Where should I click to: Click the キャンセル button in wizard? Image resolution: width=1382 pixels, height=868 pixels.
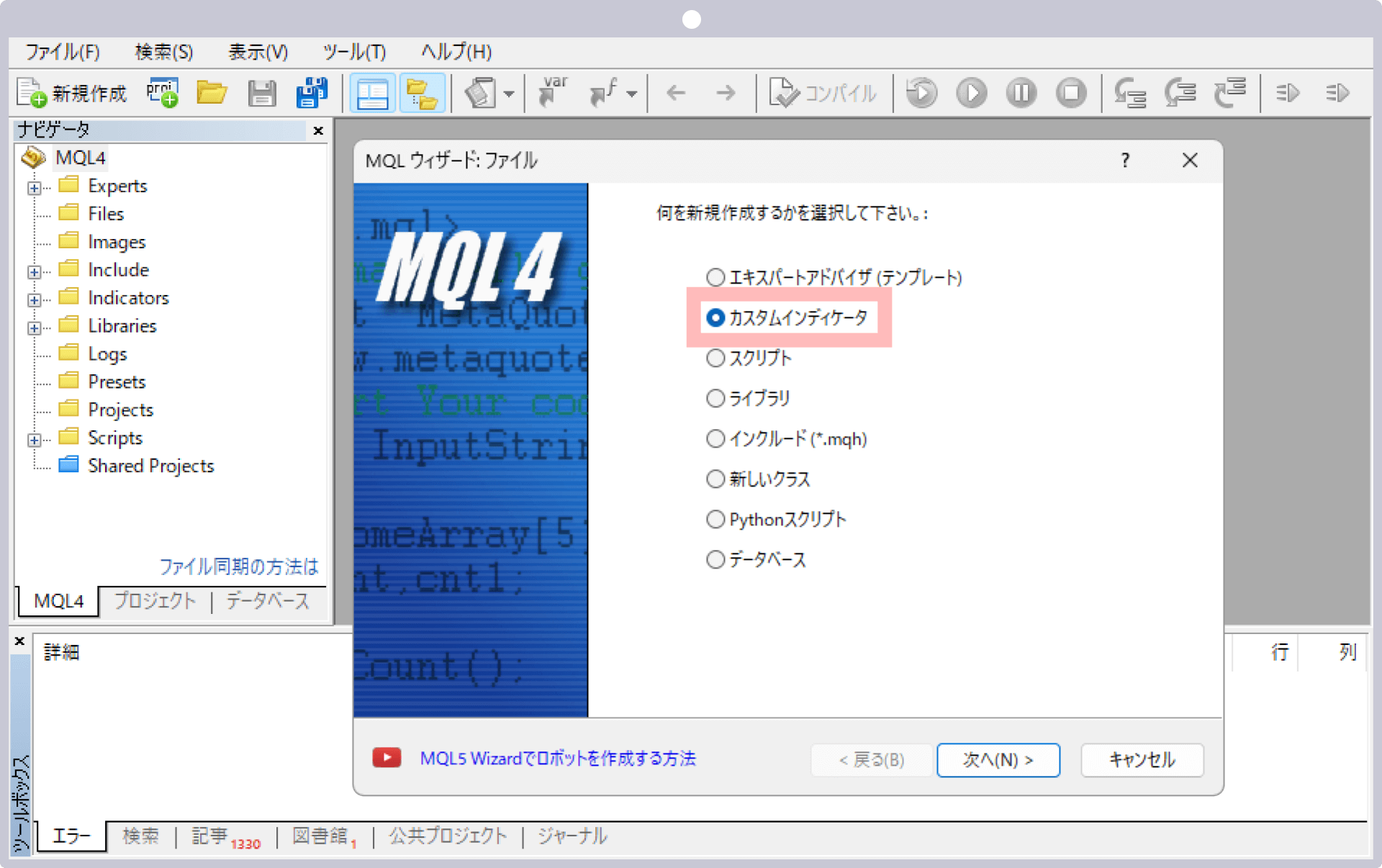[x=1142, y=760]
